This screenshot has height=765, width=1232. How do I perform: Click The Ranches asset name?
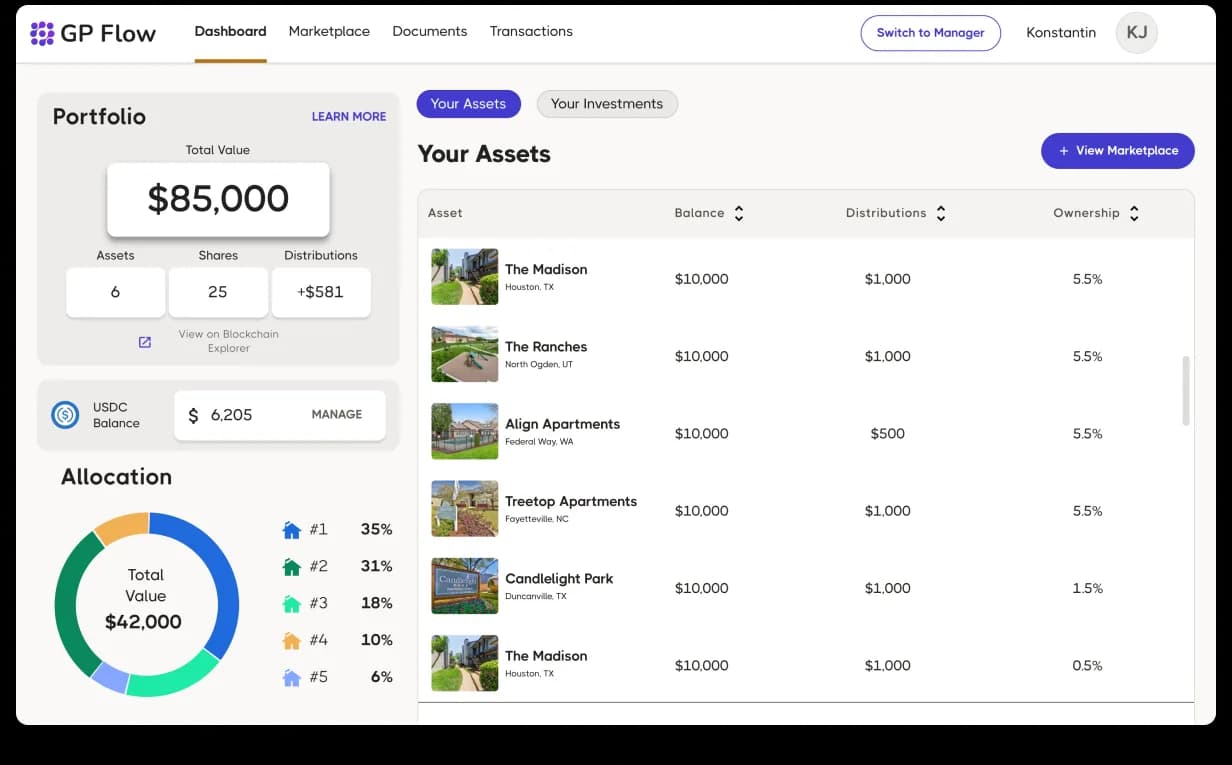[546, 347]
